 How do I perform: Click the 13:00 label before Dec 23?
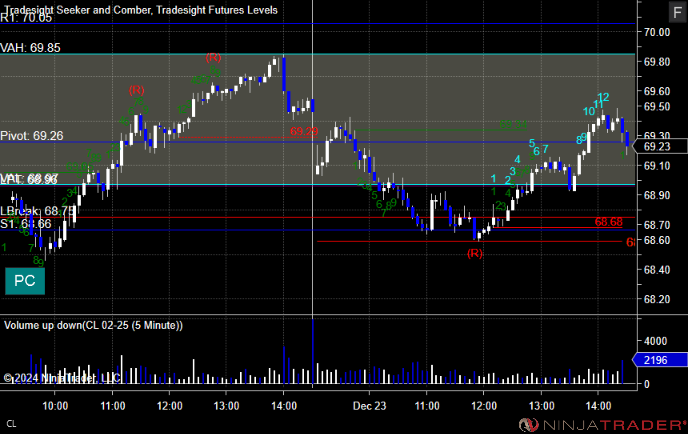(226, 406)
